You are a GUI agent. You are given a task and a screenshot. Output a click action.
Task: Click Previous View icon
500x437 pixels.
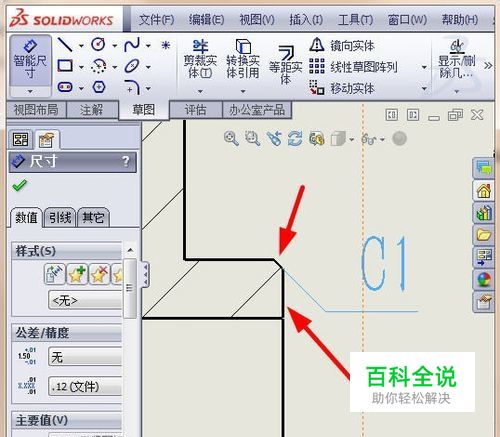(x=274, y=138)
